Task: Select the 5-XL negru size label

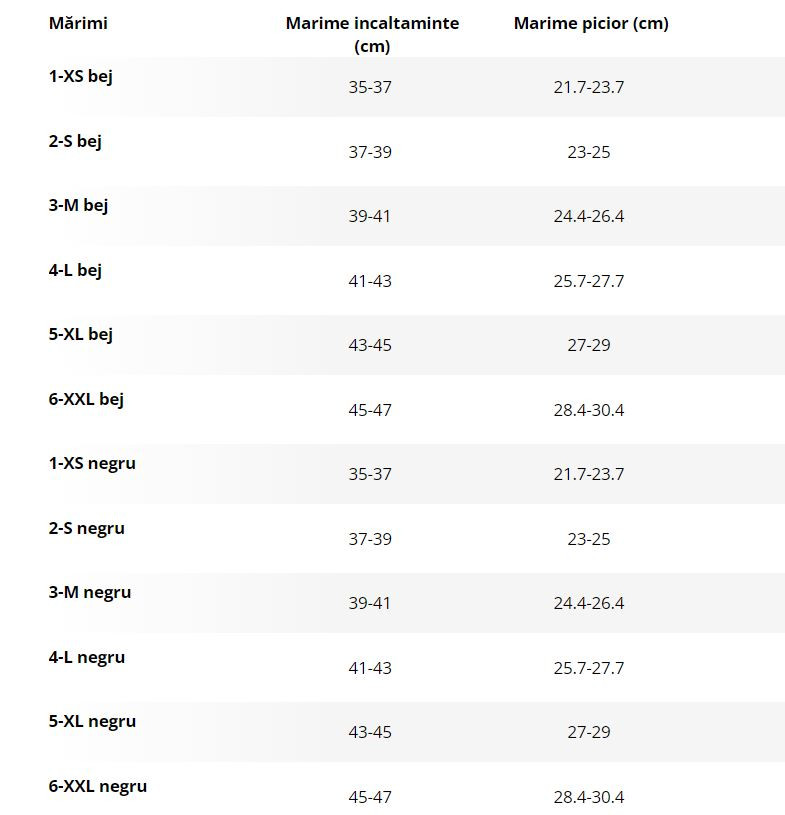Action: pyautogui.click(x=92, y=721)
